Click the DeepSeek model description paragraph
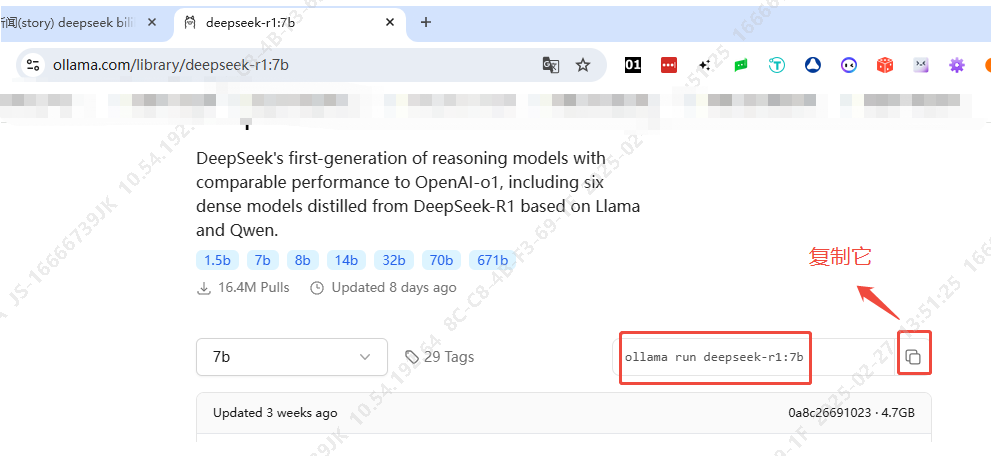The image size is (991, 456). click(418, 195)
